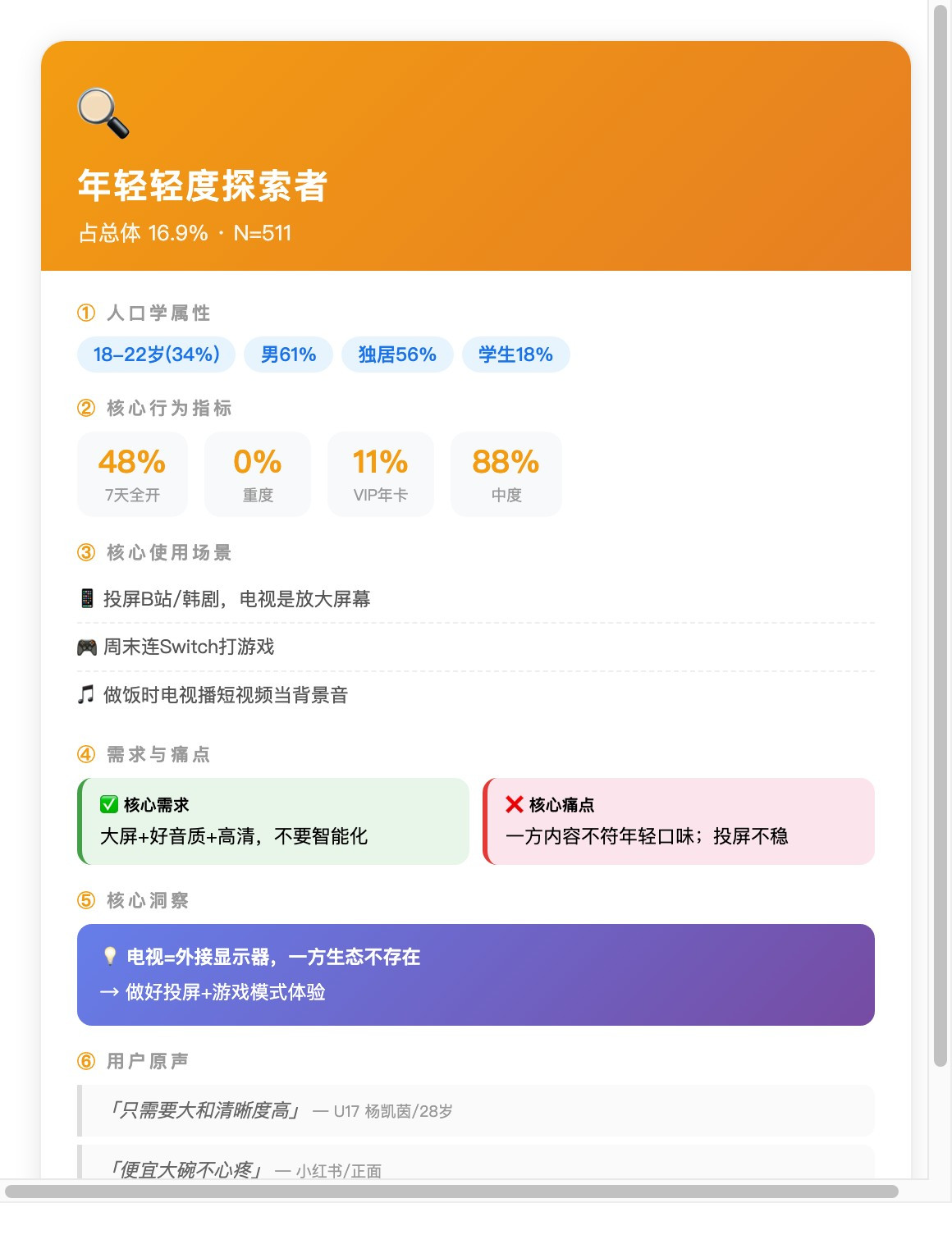
Task: Click the 独居56% tag
Action: pyautogui.click(x=397, y=354)
